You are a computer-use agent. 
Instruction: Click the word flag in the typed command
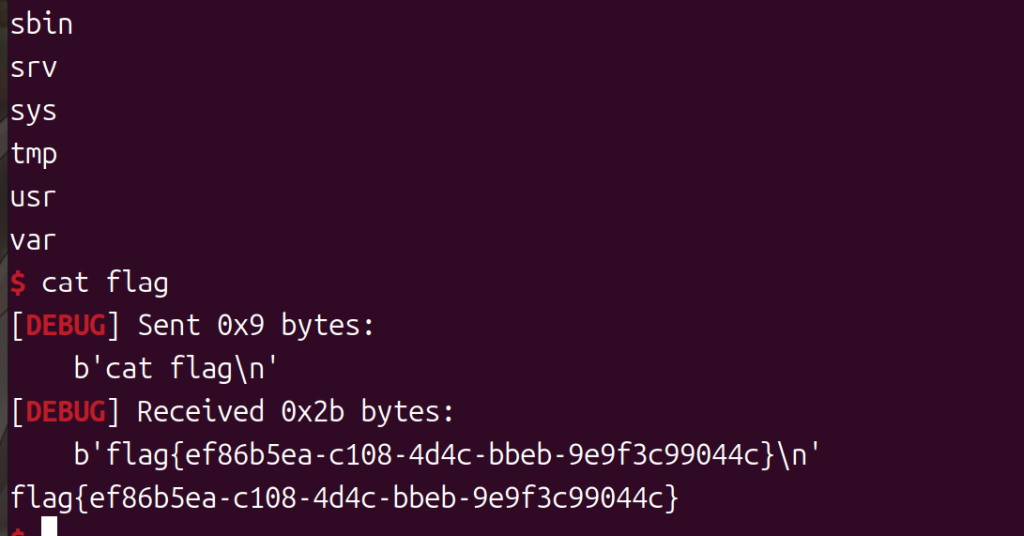(x=137, y=283)
